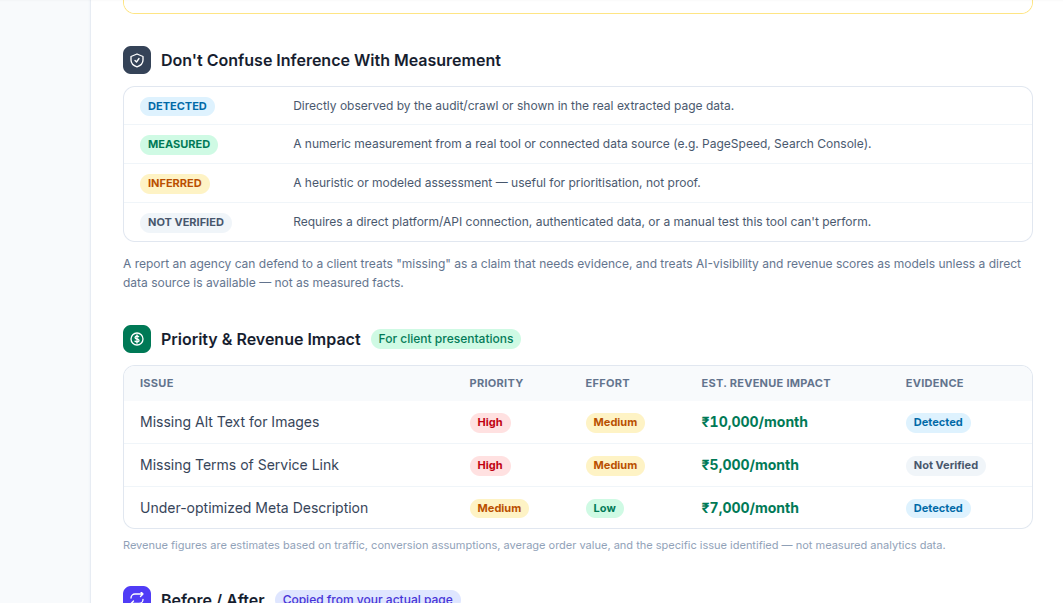Click the EVIDENCE column header

click(934, 383)
